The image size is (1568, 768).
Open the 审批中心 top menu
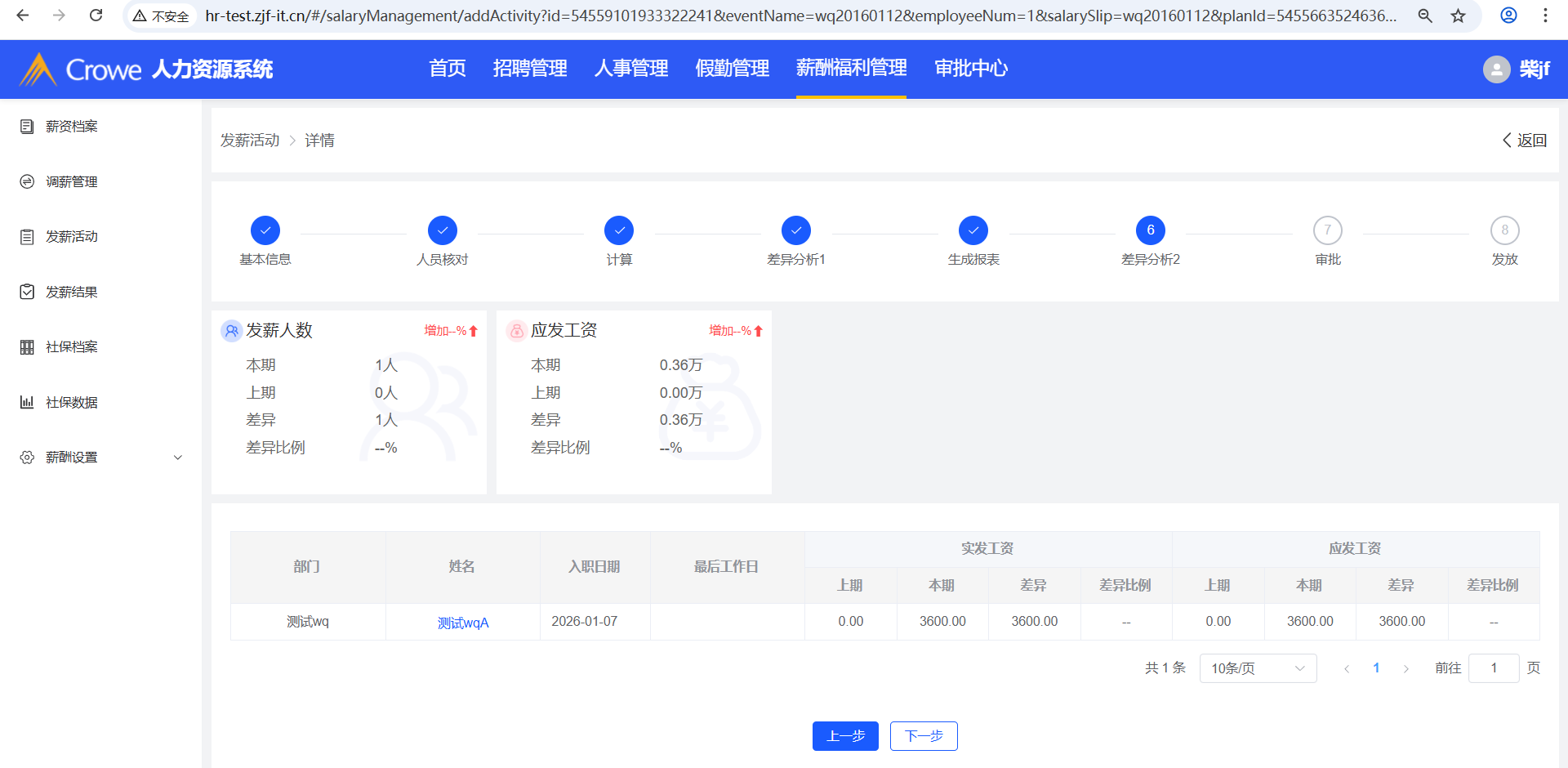click(970, 69)
